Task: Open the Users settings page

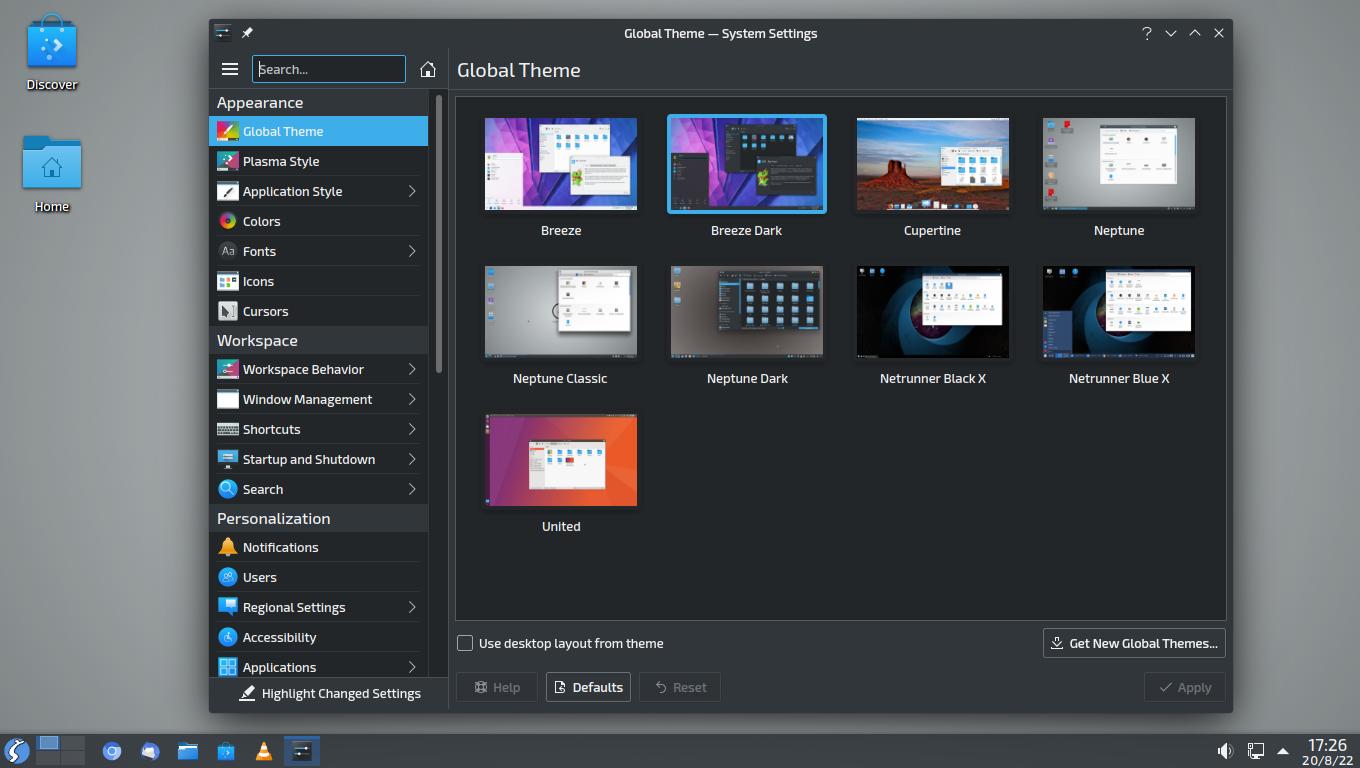Action: [318, 577]
